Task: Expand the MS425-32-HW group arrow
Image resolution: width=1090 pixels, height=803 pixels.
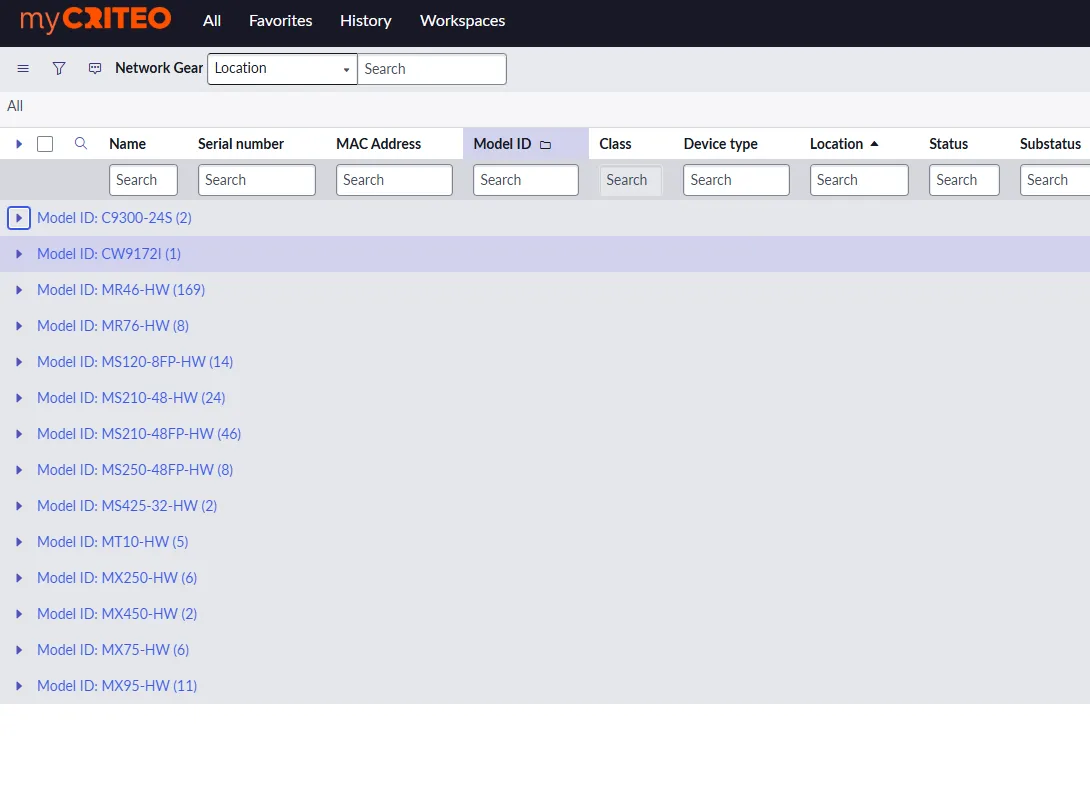Action: (x=19, y=506)
